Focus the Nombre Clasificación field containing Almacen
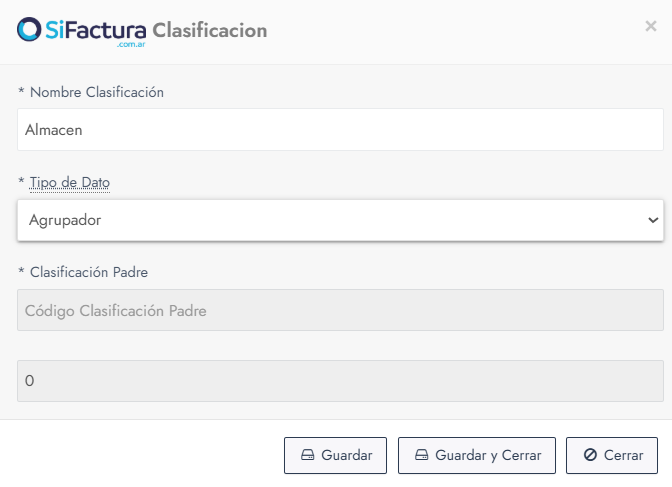 coord(340,130)
